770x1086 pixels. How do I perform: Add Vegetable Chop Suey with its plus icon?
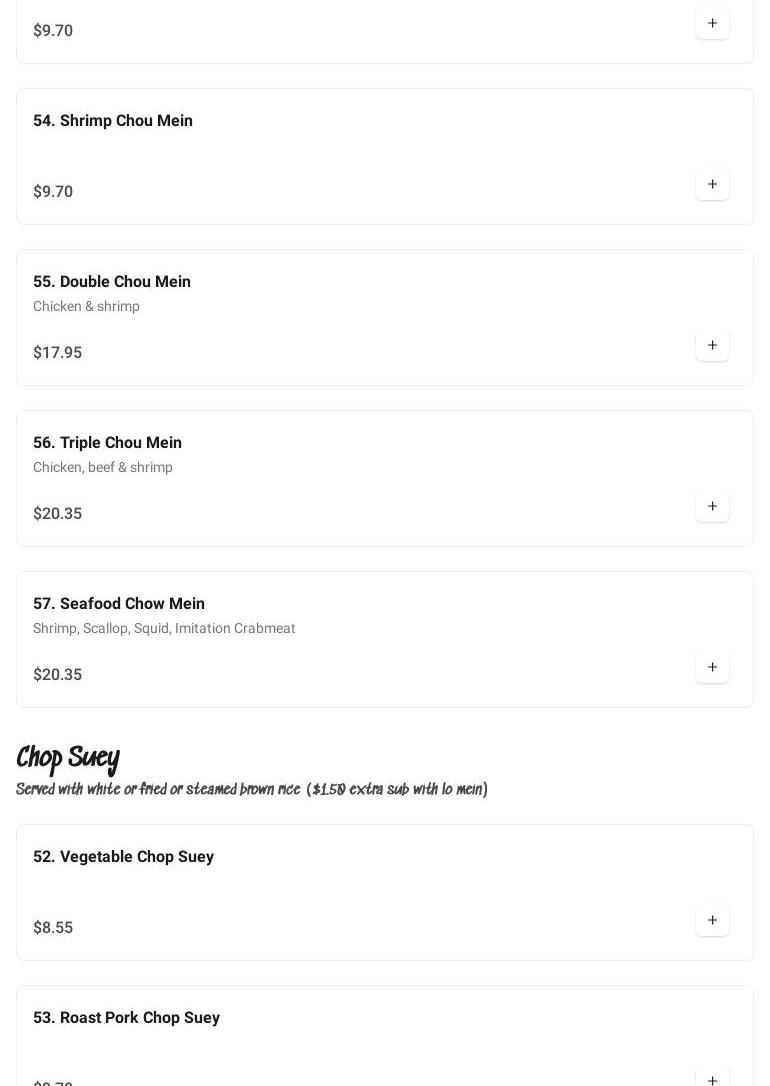click(712, 921)
